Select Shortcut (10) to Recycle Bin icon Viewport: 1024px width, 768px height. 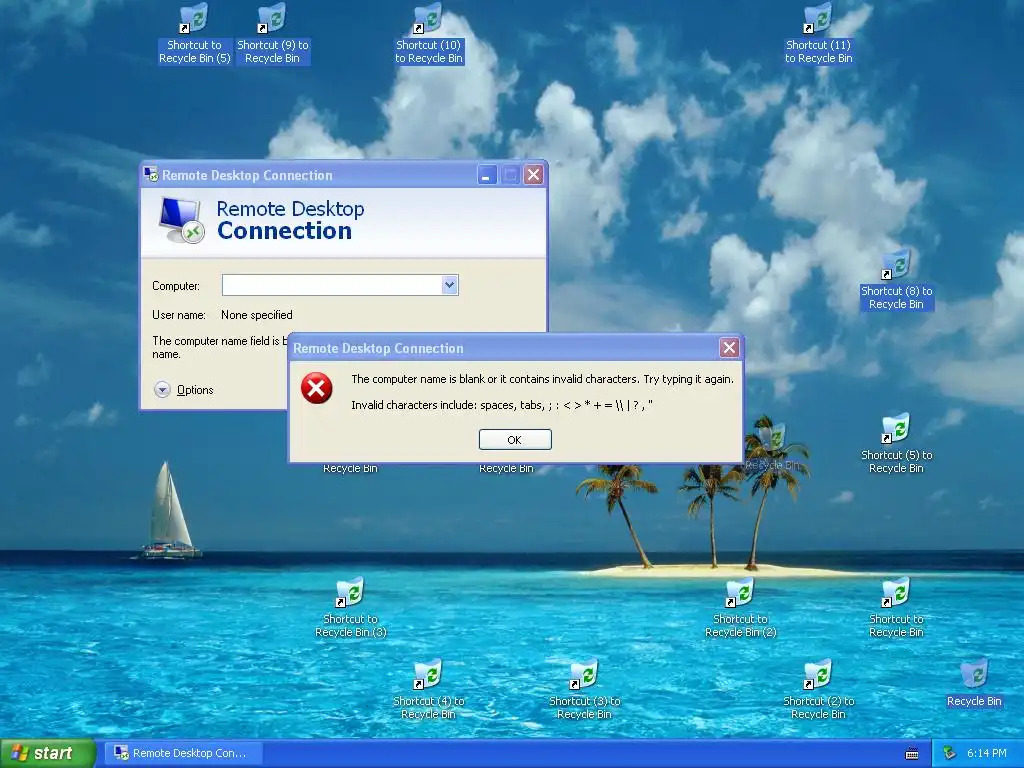click(x=428, y=34)
